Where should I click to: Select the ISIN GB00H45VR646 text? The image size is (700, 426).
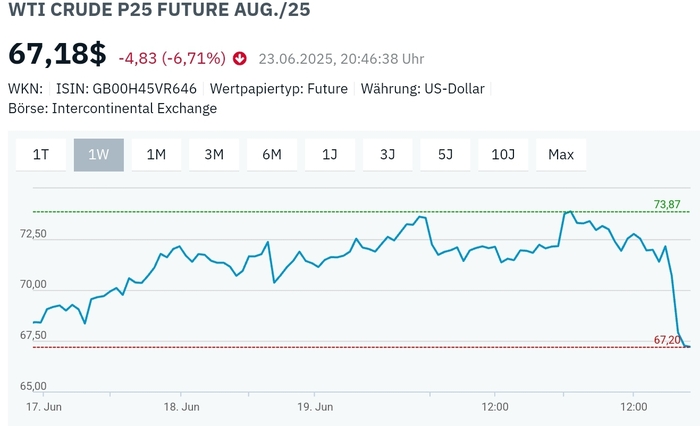pyautogui.click(x=125, y=89)
